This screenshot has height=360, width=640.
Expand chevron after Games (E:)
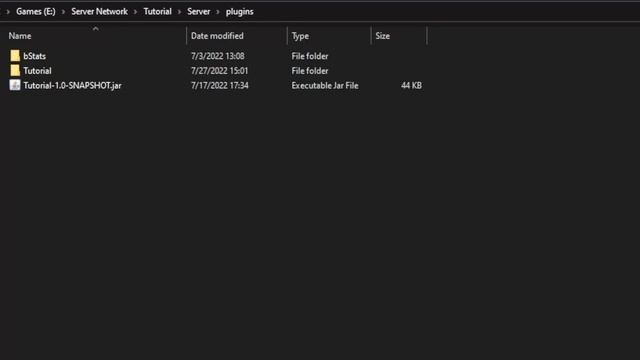63,12
